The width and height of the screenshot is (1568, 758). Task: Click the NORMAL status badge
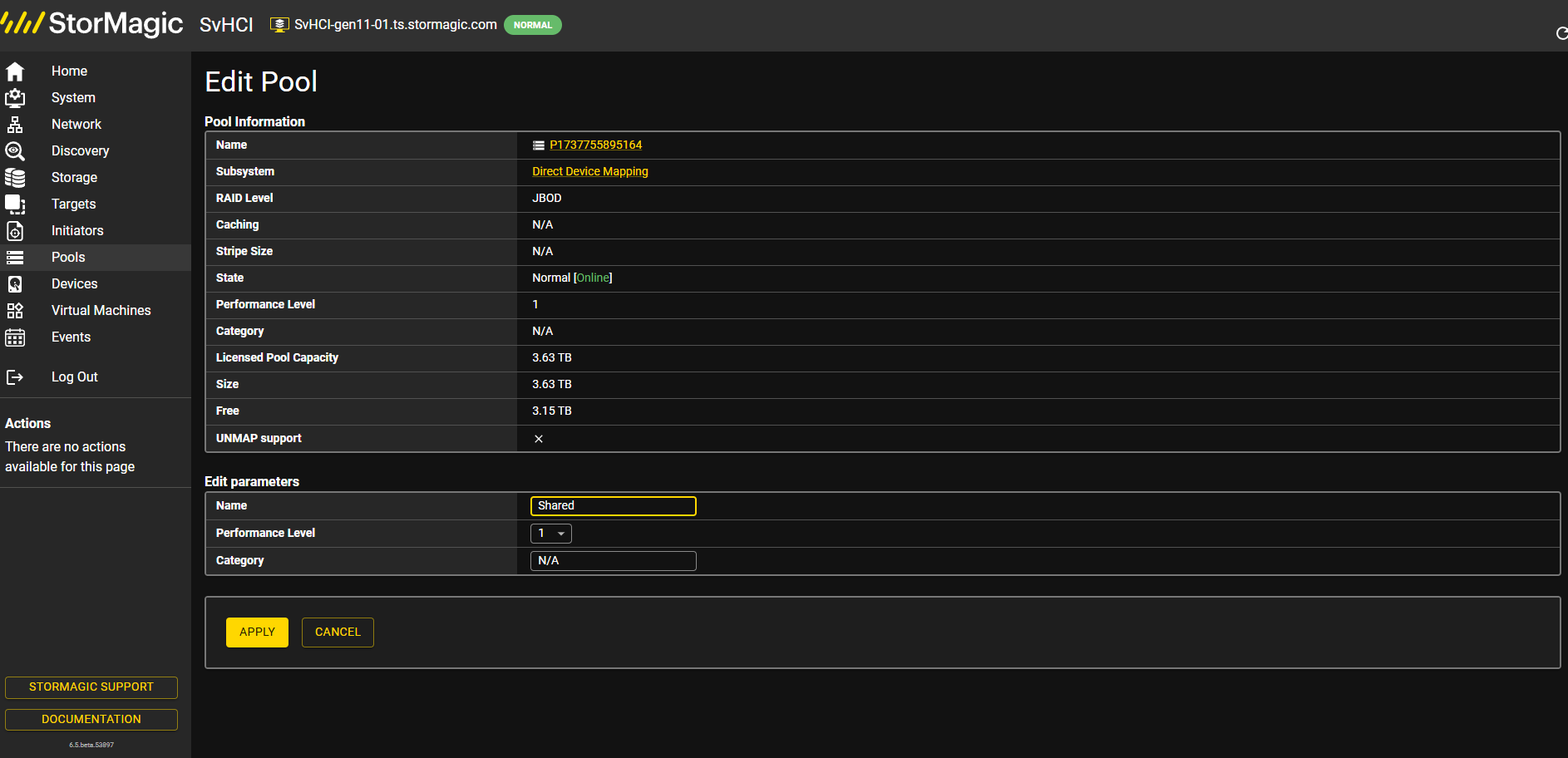pyautogui.click(x=533, y=25)
